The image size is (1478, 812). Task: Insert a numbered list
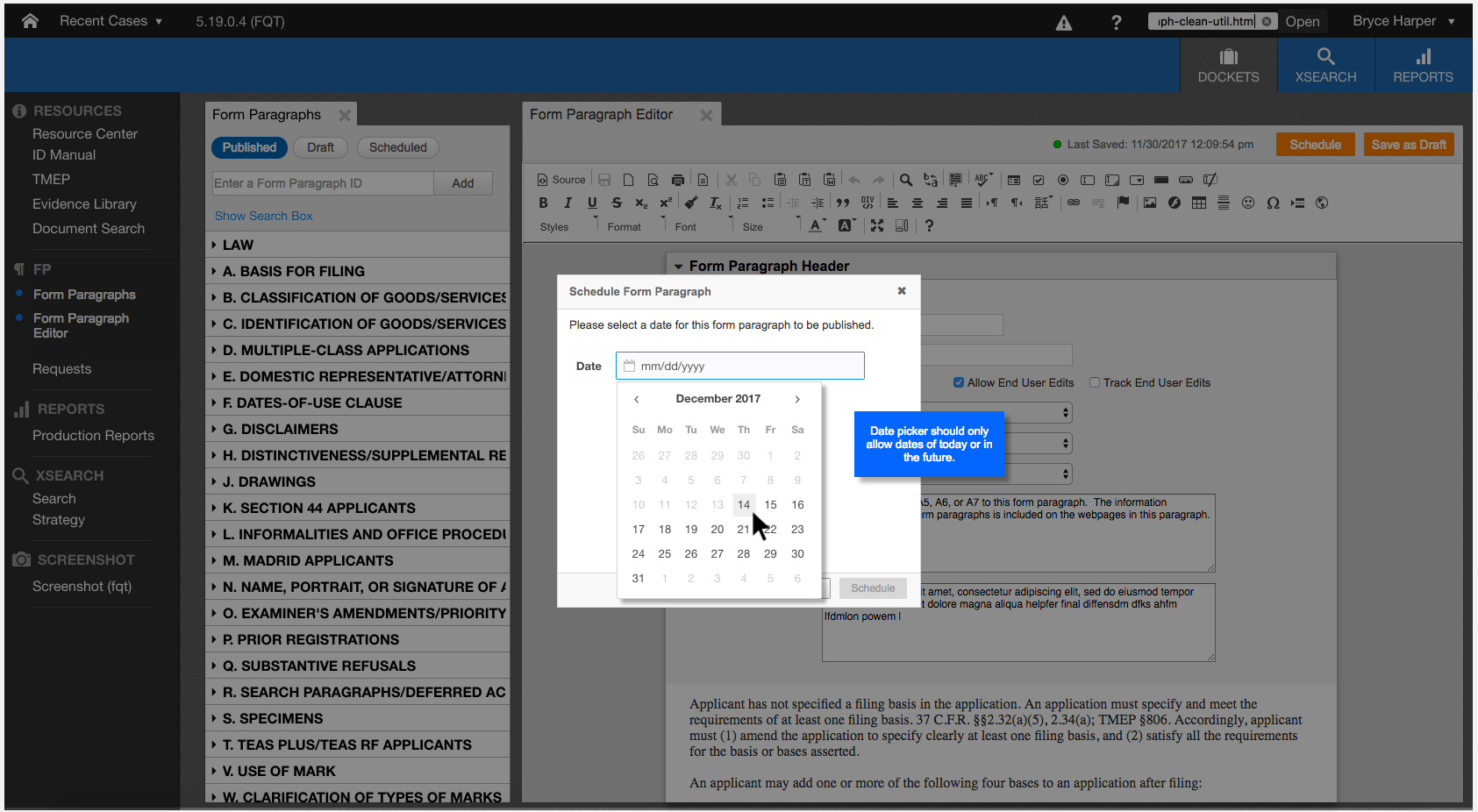click(743, 203)
